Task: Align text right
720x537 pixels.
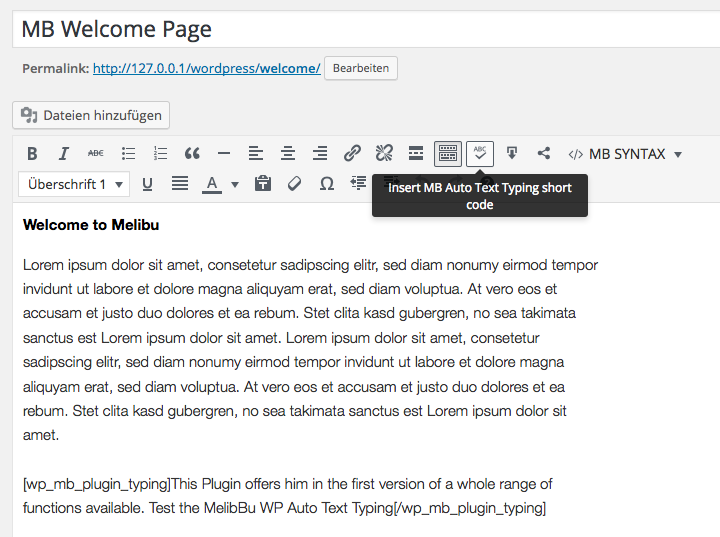Action: [x=320, y=153]
